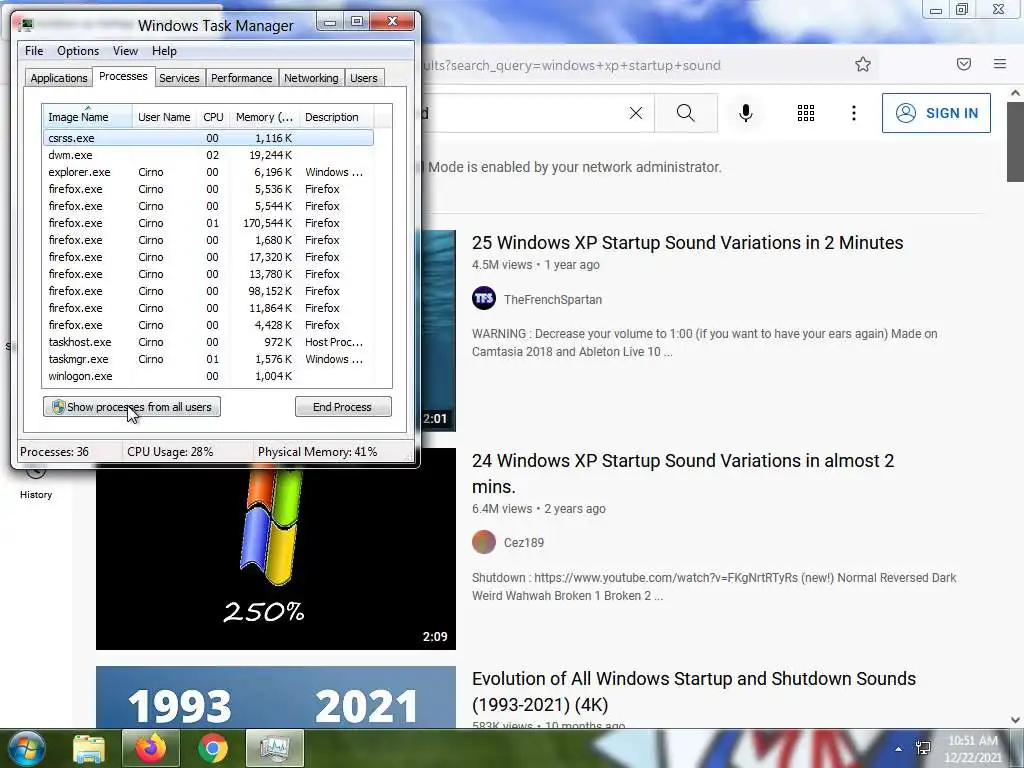Click the 250% Windows logo video thumbnail
The height and width of the screenshot is (768, 1024).
pos(276,559)
